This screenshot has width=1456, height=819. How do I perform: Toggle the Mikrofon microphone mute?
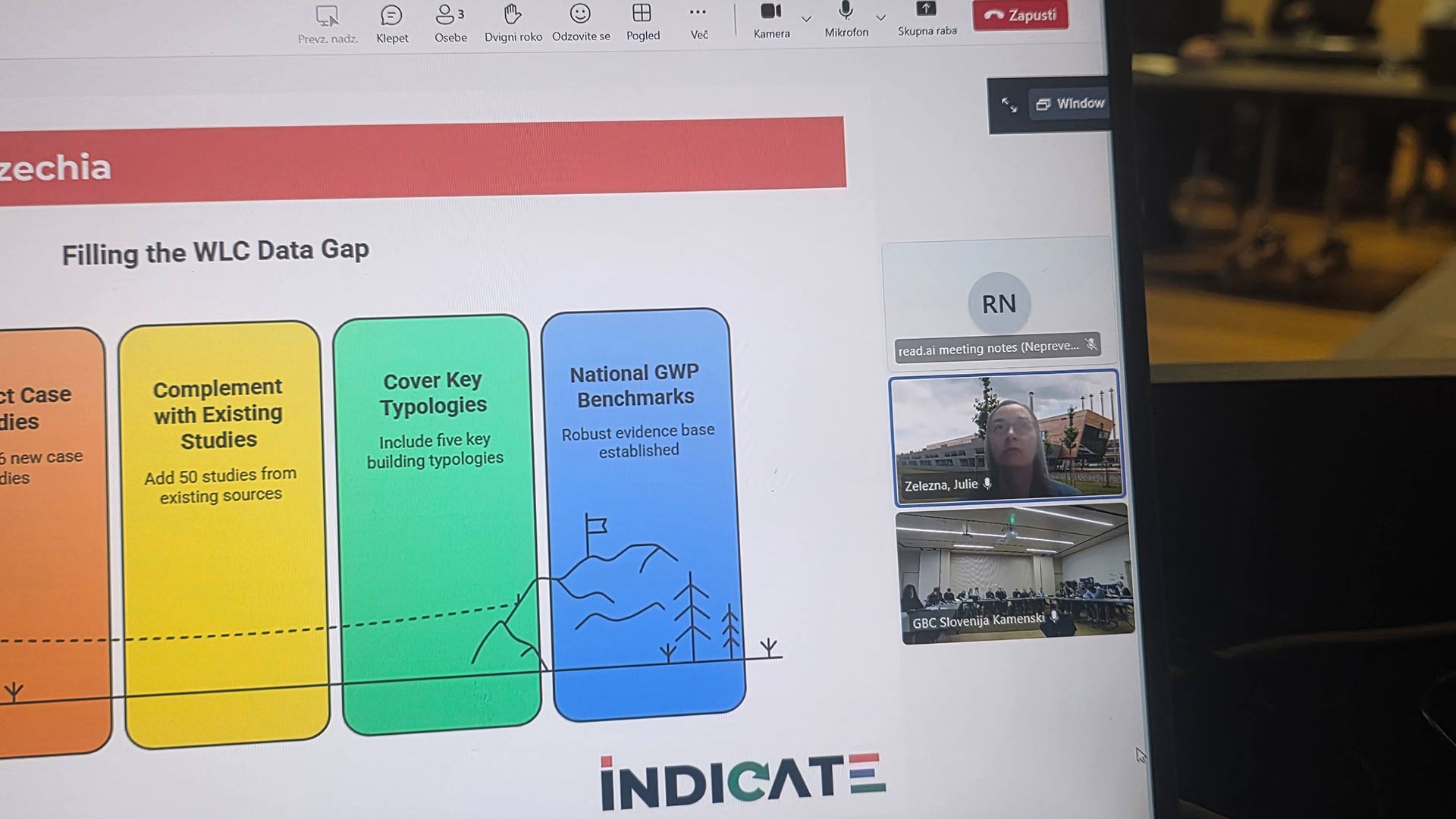[846, 11]
